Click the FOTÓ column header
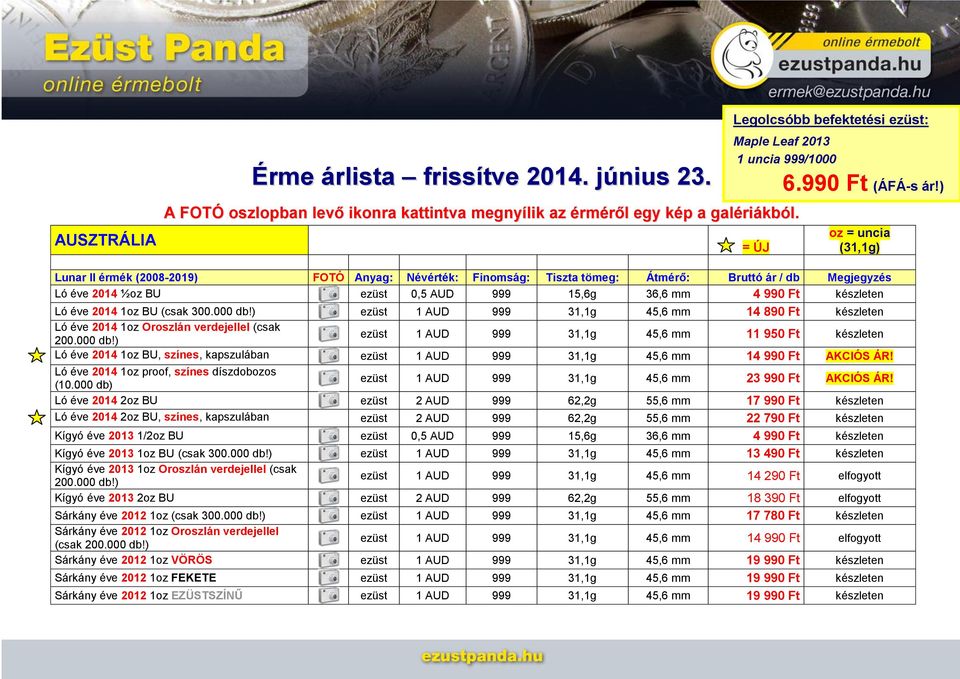The width and height of the screenshot is (960, 679). [329, 277]
